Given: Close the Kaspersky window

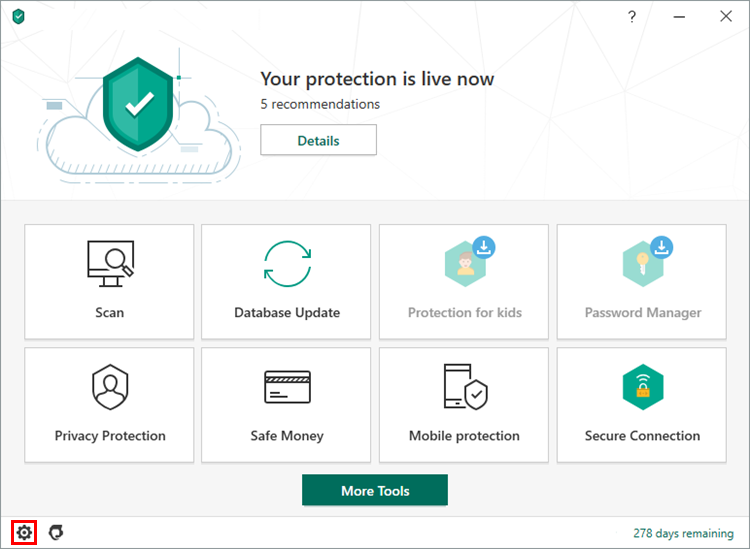Looking at the screenshot, I should [726, 16].
